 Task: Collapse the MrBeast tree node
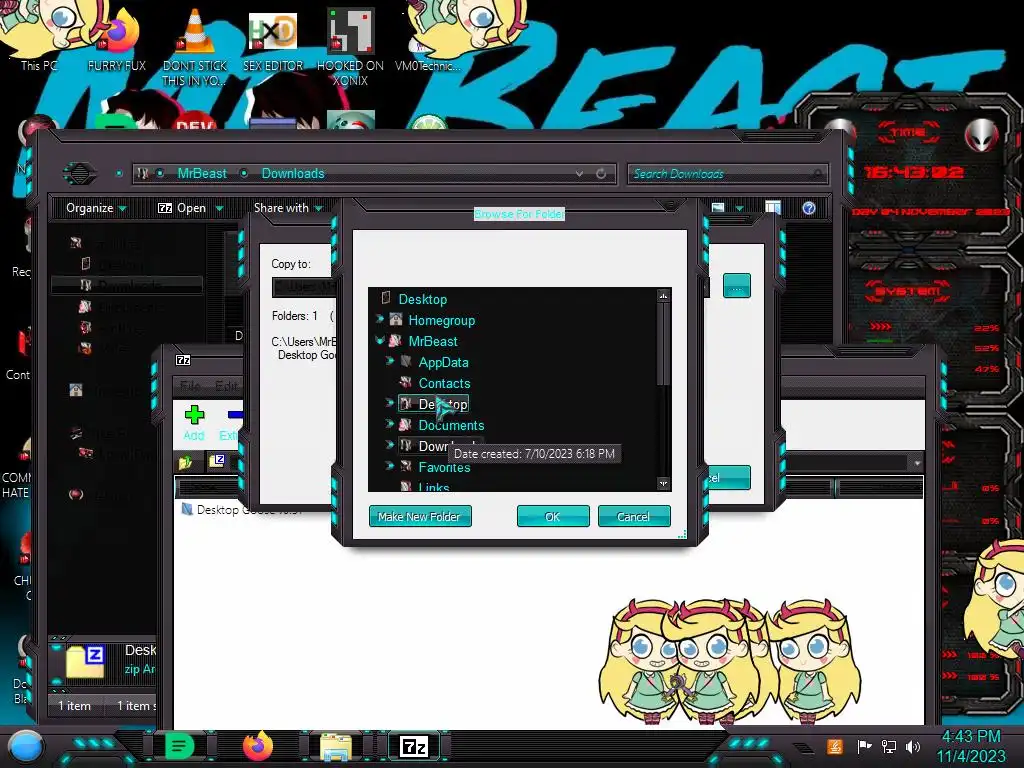tap(380, 340)
